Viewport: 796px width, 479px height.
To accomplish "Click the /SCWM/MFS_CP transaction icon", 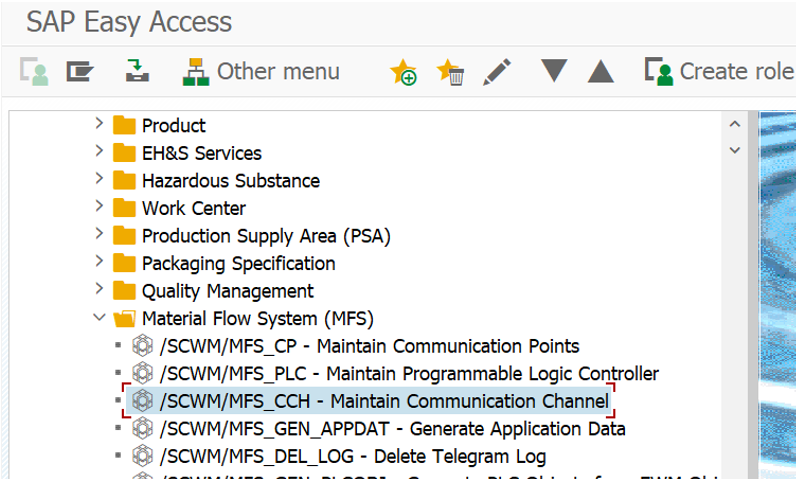I will tap(143, 346).
